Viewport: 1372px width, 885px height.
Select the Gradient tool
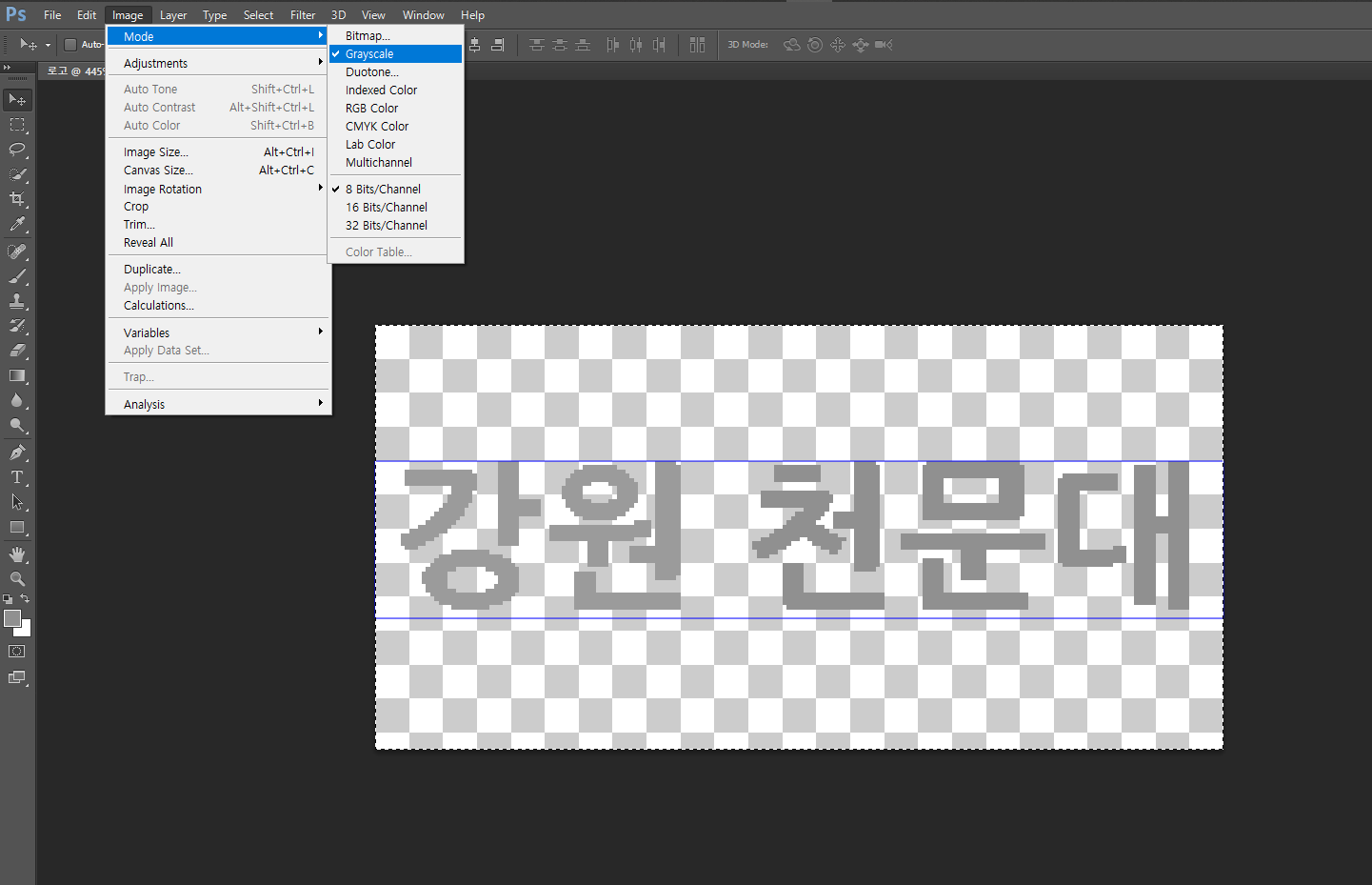tap(17, 375)
